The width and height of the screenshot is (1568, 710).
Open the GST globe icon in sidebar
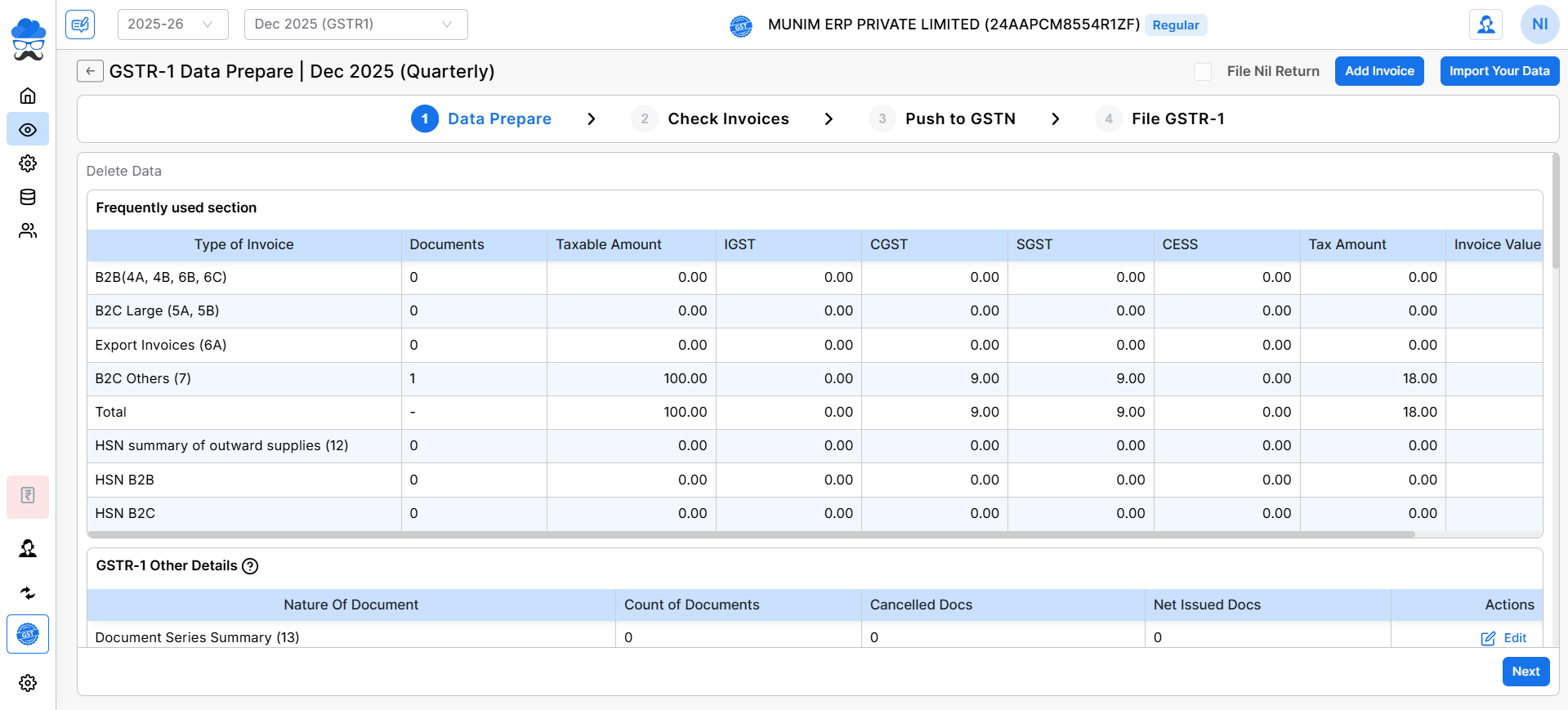[28, 634]
